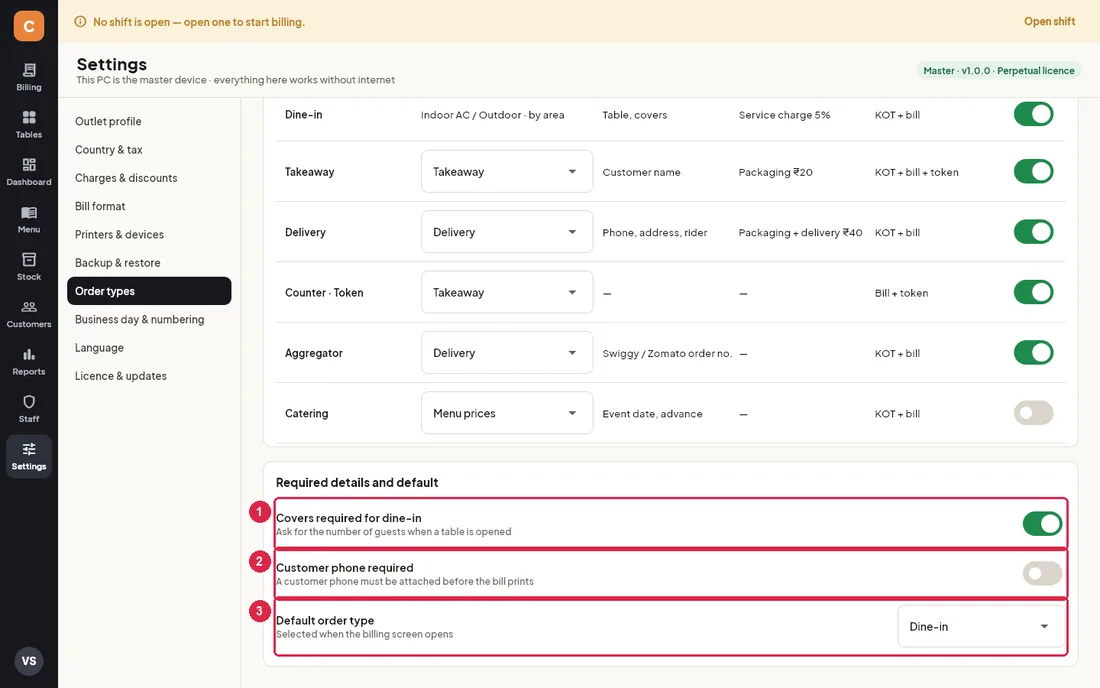Screen dimensions: 1100x688
Task: Click 'Bill + token' in Counter row
Action: [901, 293]
